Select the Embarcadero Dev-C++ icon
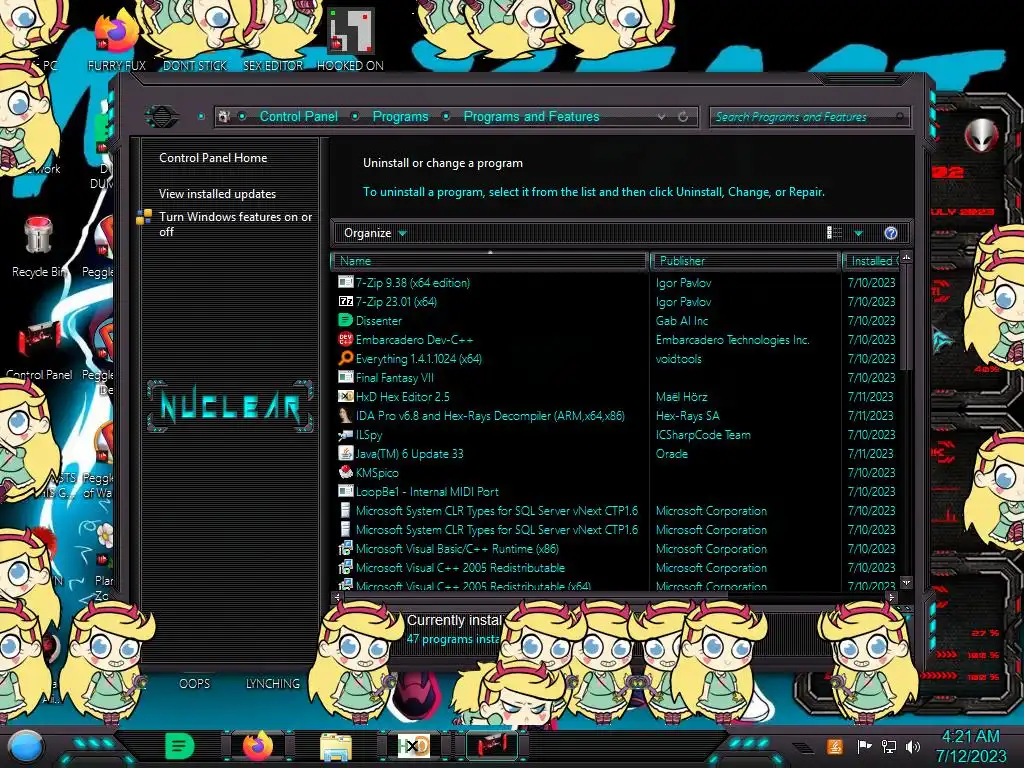 [345, 339]
